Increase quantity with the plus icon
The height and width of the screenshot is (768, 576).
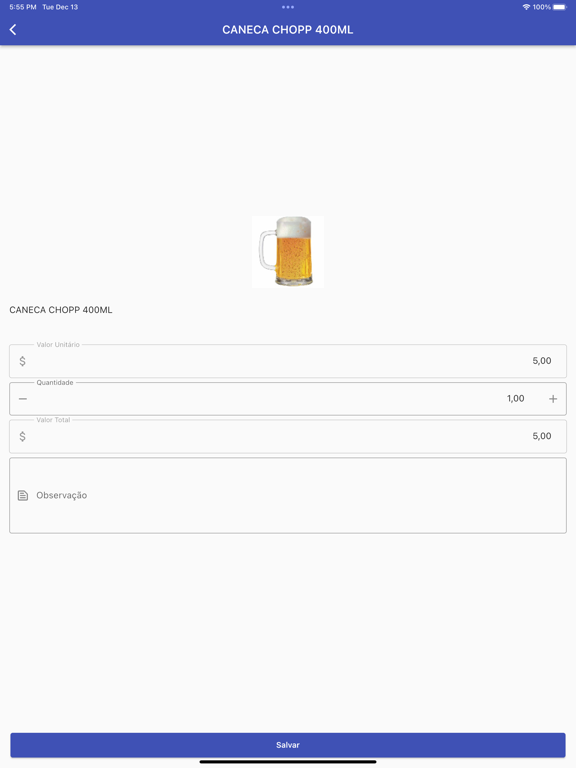[x=553, y=399]
